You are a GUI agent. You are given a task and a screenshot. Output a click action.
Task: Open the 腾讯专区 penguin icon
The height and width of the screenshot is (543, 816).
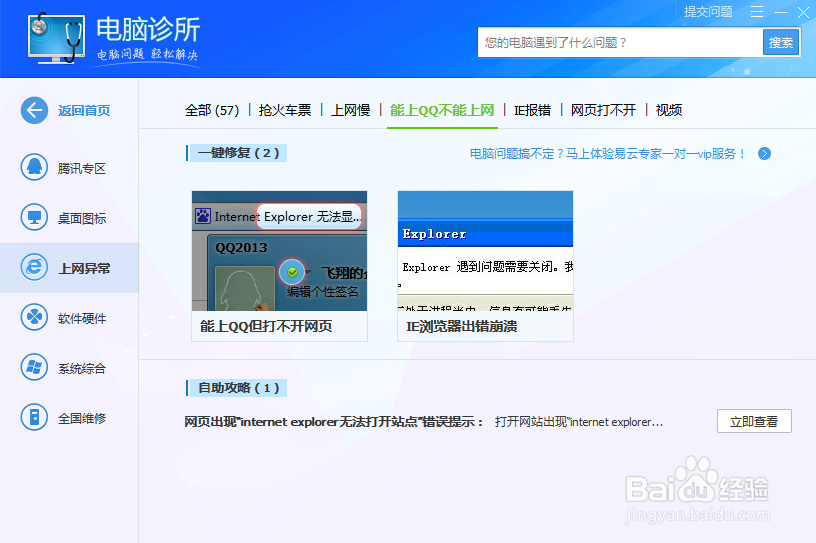coord(34,168)
